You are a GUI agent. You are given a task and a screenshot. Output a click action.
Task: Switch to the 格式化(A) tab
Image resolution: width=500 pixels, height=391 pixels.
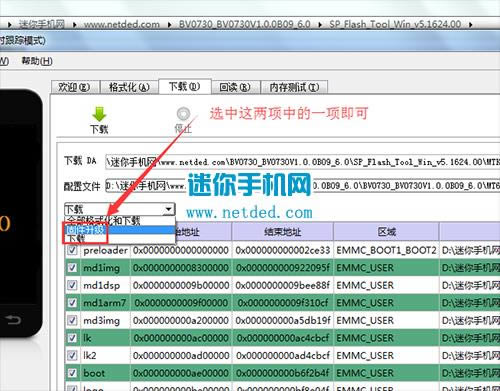pos(129,87)
